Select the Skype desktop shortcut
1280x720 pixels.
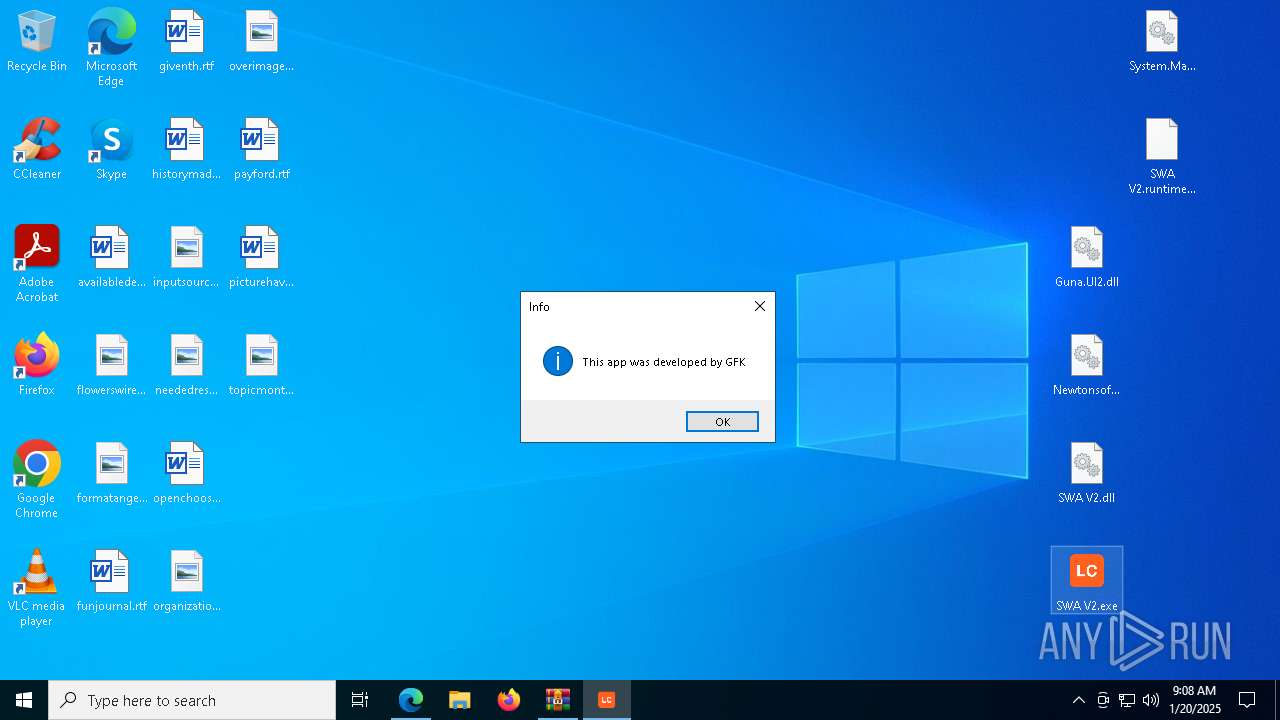click(111, 150)
